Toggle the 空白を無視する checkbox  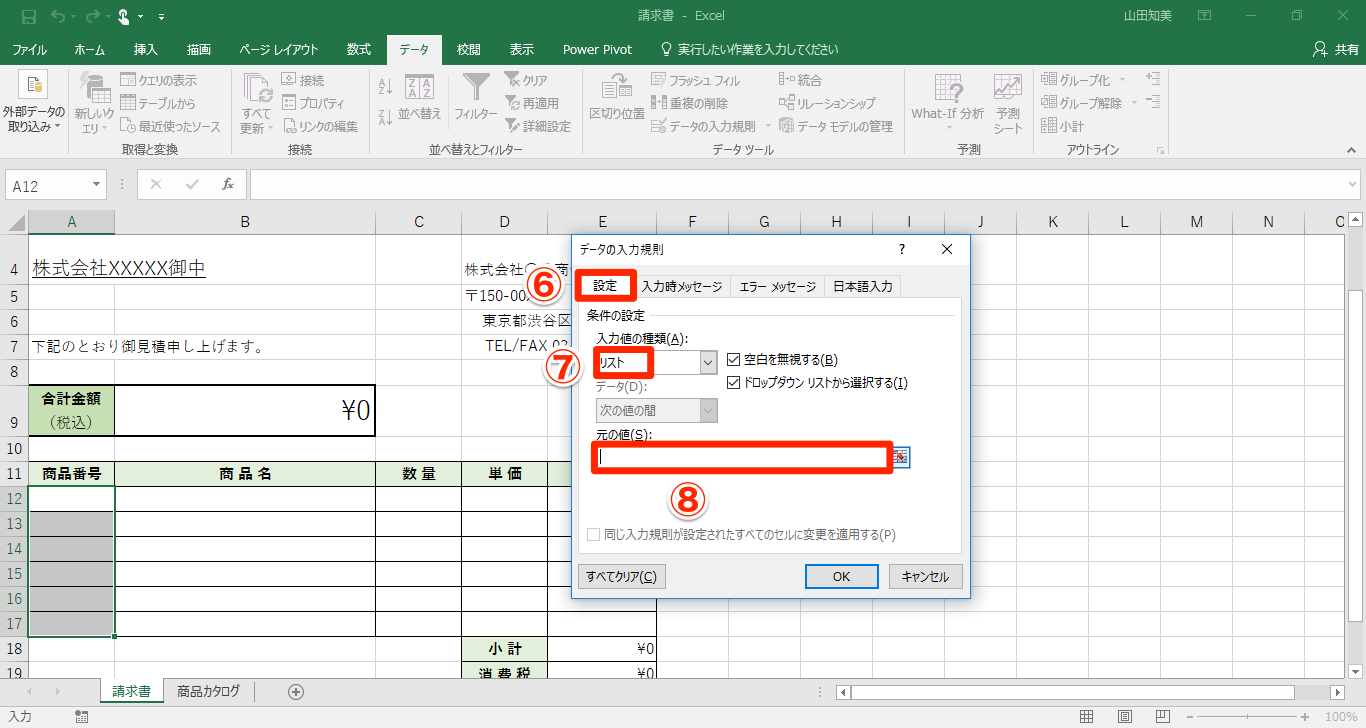[735, 360]
